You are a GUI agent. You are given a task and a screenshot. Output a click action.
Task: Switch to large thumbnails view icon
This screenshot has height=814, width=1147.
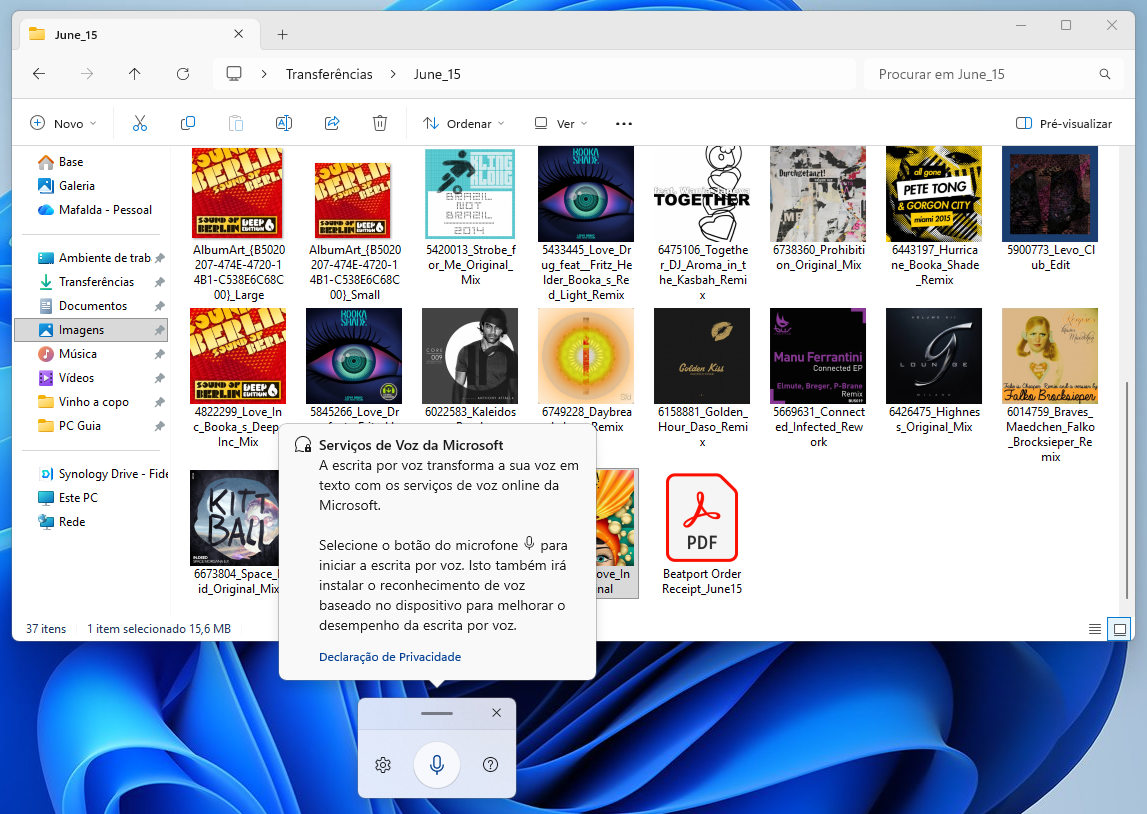[1120, 629]
